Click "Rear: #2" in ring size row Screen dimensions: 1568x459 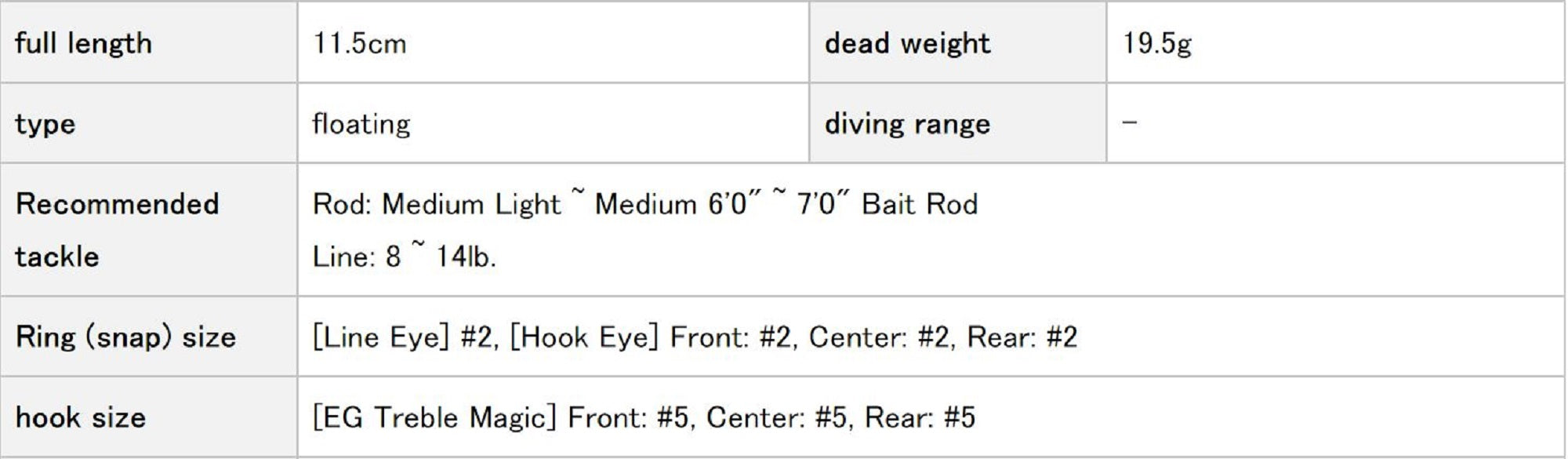click(1022, 337)
